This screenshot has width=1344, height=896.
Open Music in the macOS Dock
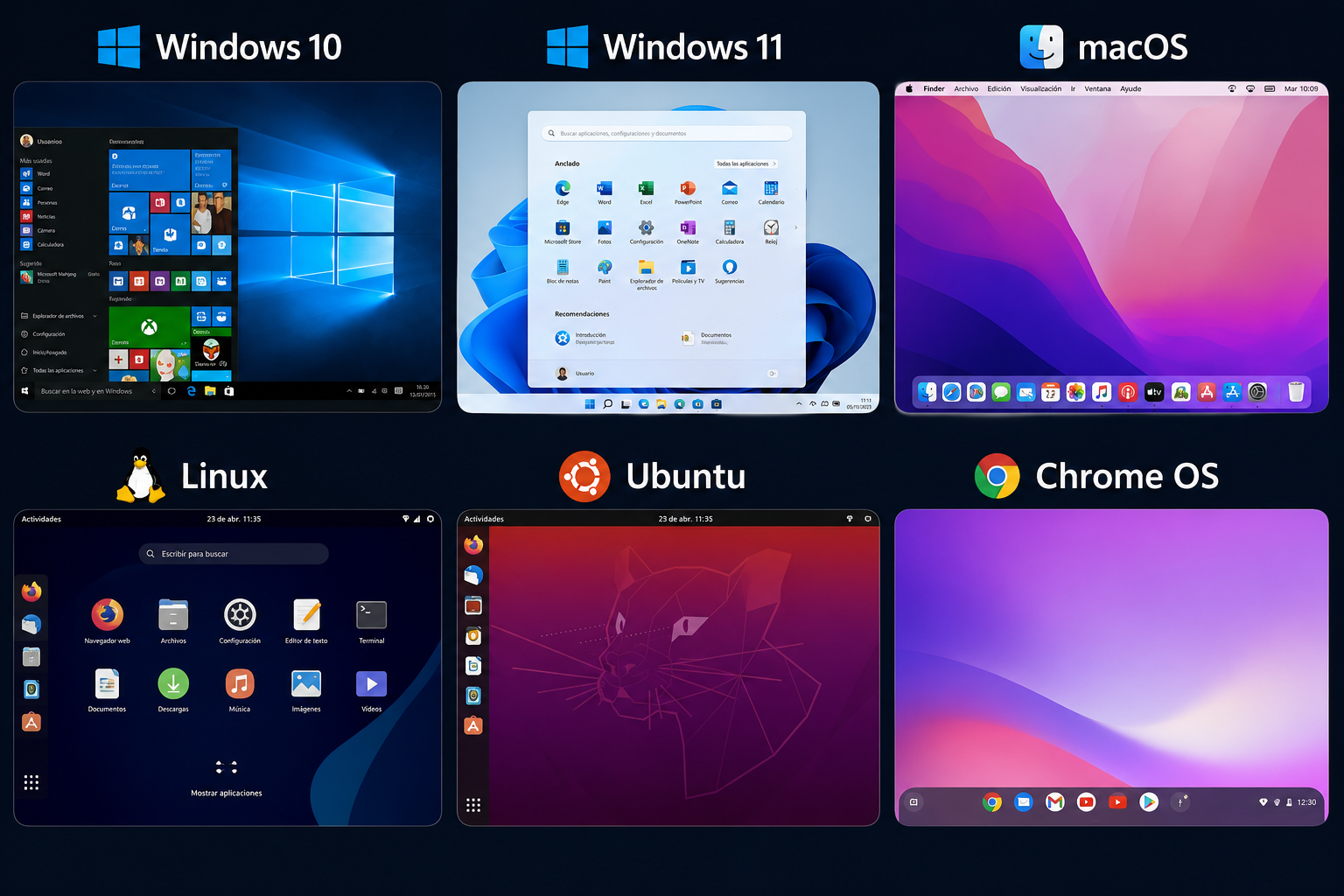tap(1102, 392)
